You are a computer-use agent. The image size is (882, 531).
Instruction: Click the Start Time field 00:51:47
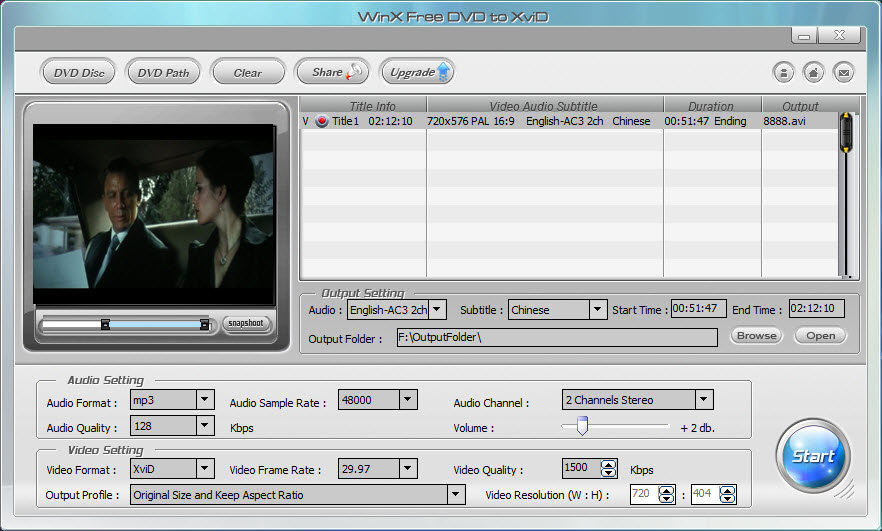click(x=699, y=308)
